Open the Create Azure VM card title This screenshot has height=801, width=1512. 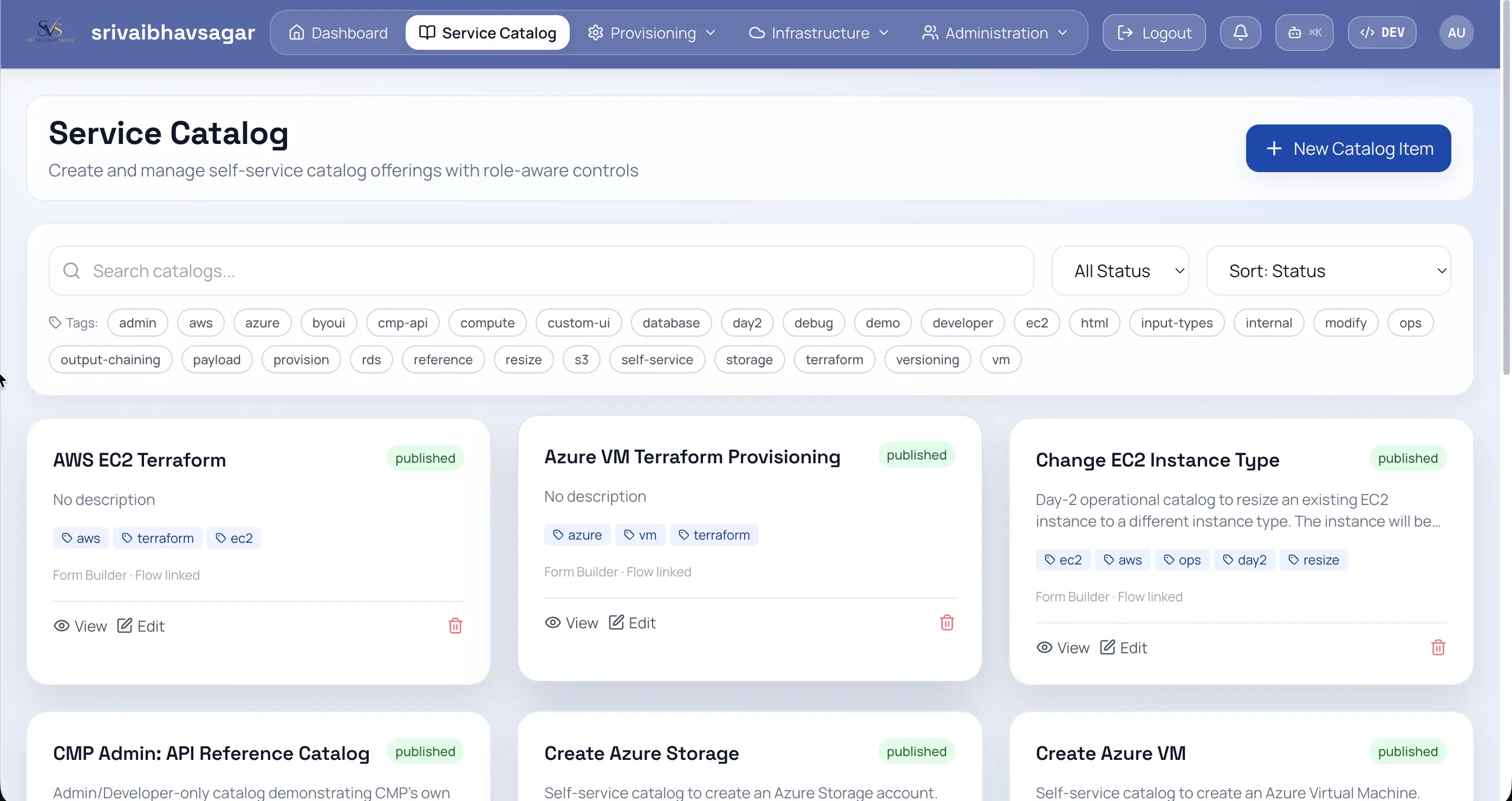coord(1111,753)
